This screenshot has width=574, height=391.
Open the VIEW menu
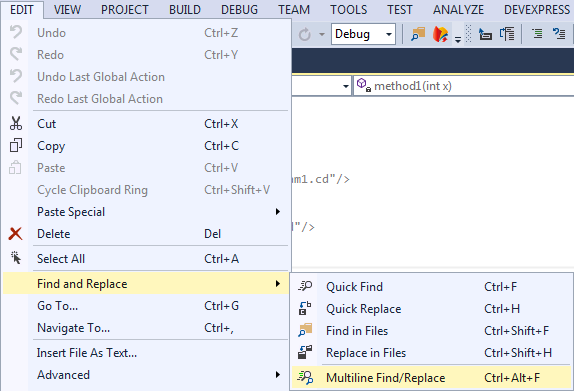click(x=67, y=10)
